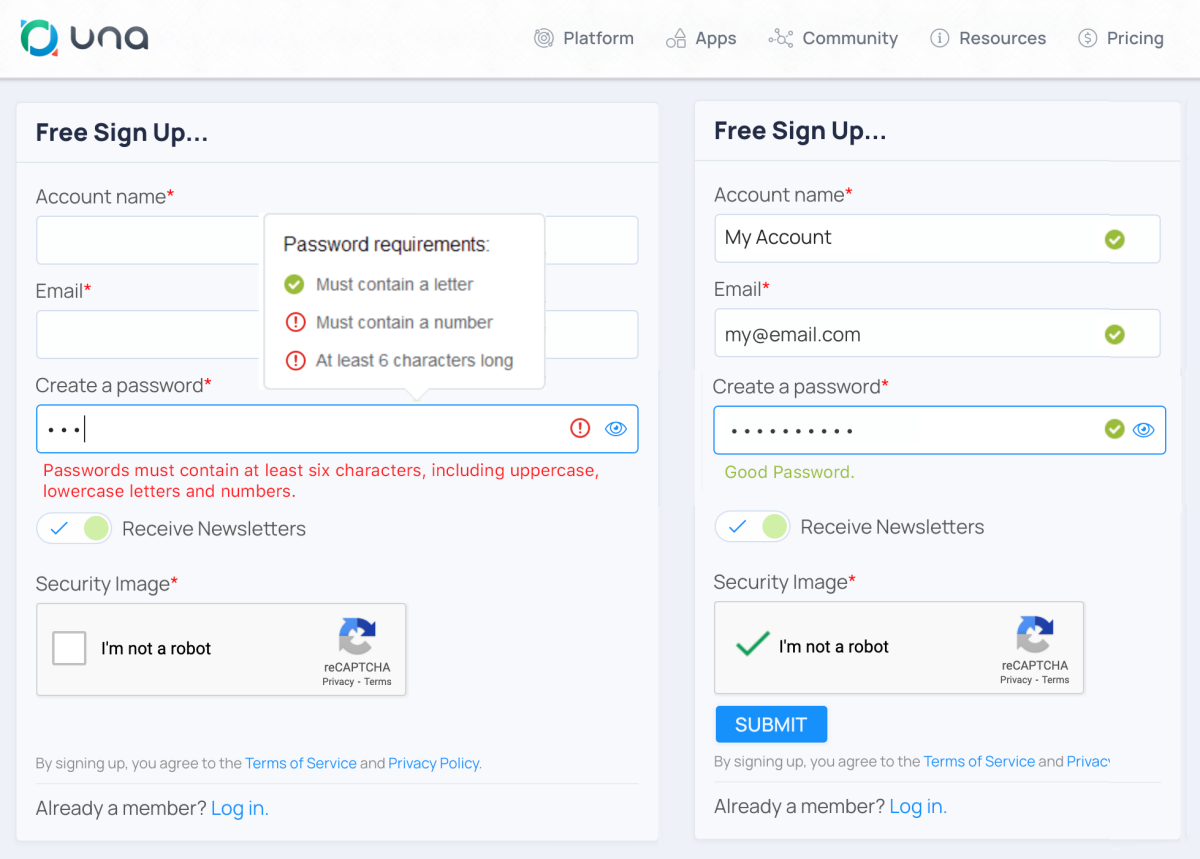Image resolution: width=1200 pixels, height=859 pixels.
Task: Open Terms of Service link in left form
Action: 301,763
